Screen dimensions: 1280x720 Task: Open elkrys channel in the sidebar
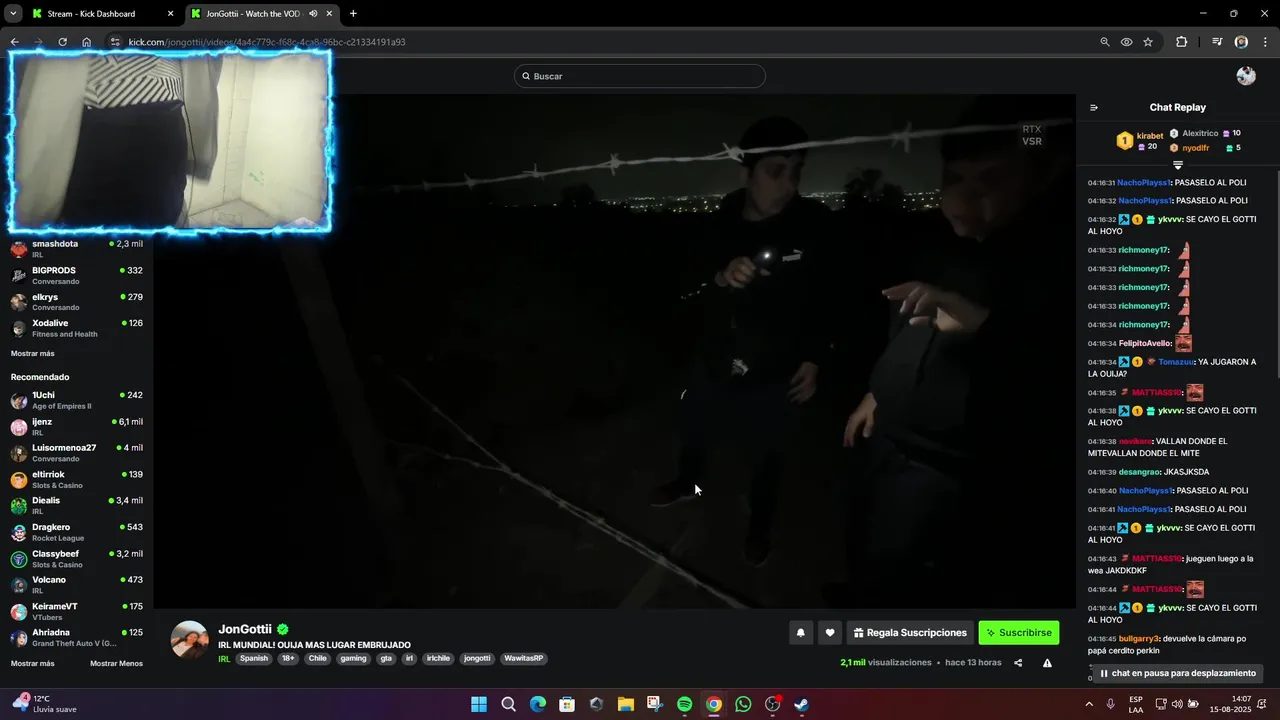pyautogui.click(x=77, y=302)
